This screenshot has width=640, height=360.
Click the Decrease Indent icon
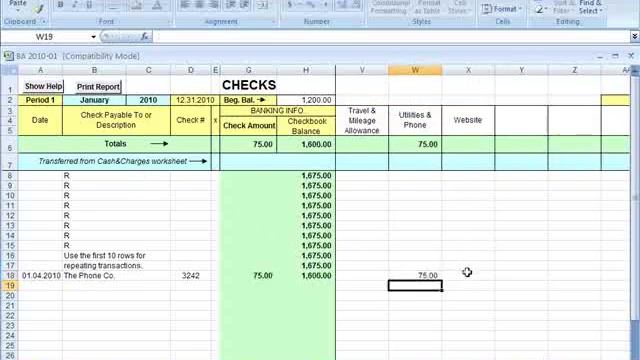click(x=231, y=4)
